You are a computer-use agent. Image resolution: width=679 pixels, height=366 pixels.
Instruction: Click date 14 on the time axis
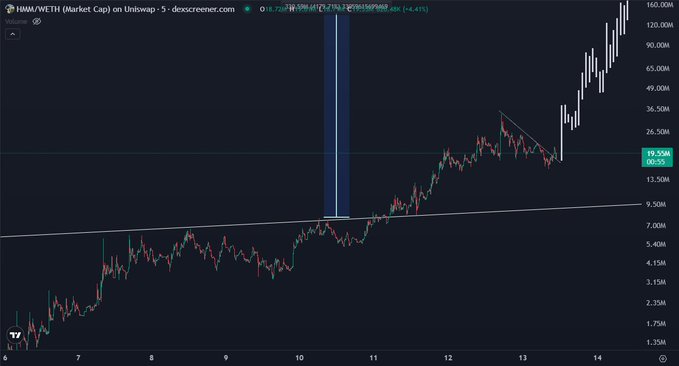pyautogui.click(x=598, y=358)
